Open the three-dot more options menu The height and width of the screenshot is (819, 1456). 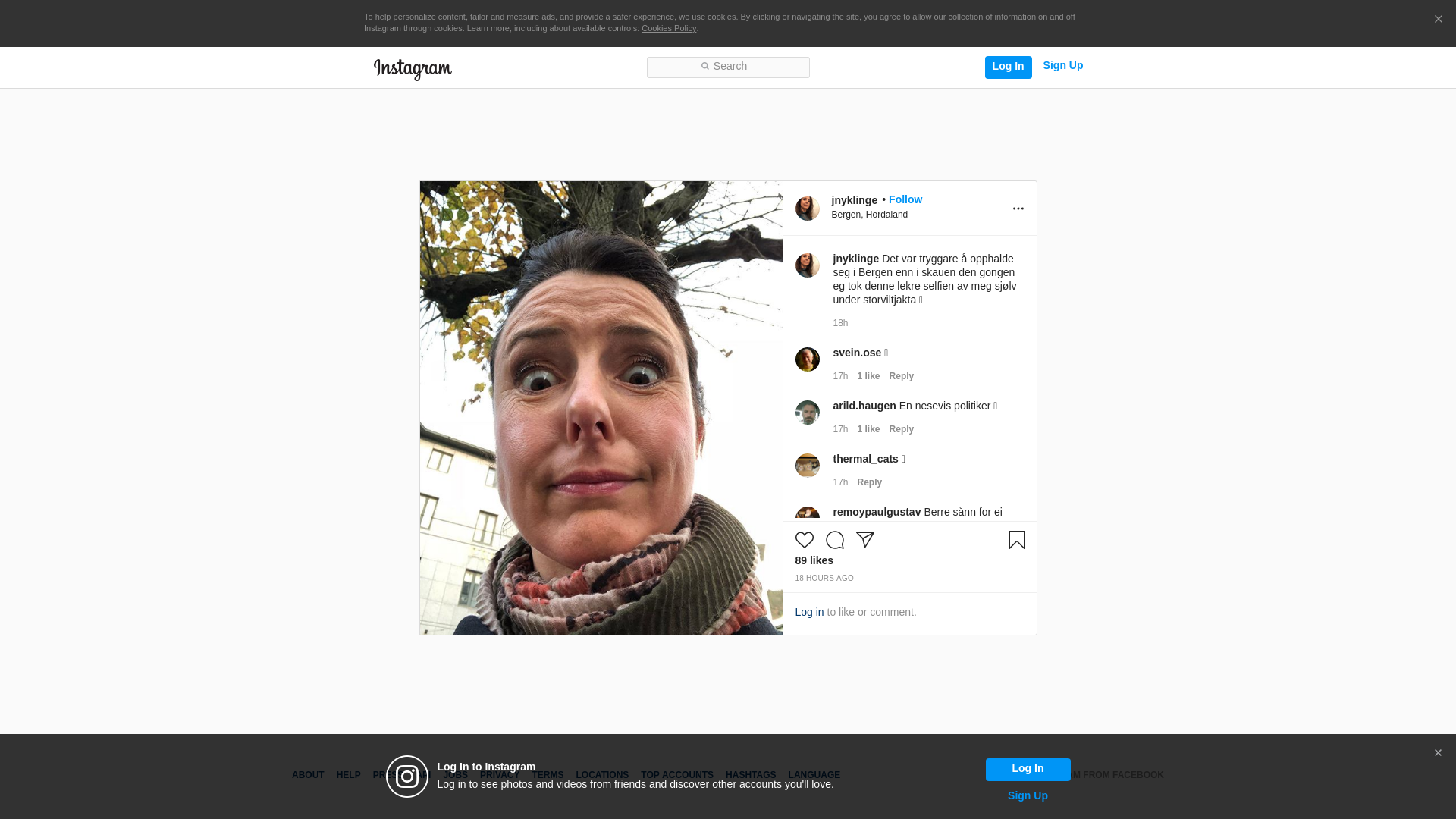click(1018, 209)
